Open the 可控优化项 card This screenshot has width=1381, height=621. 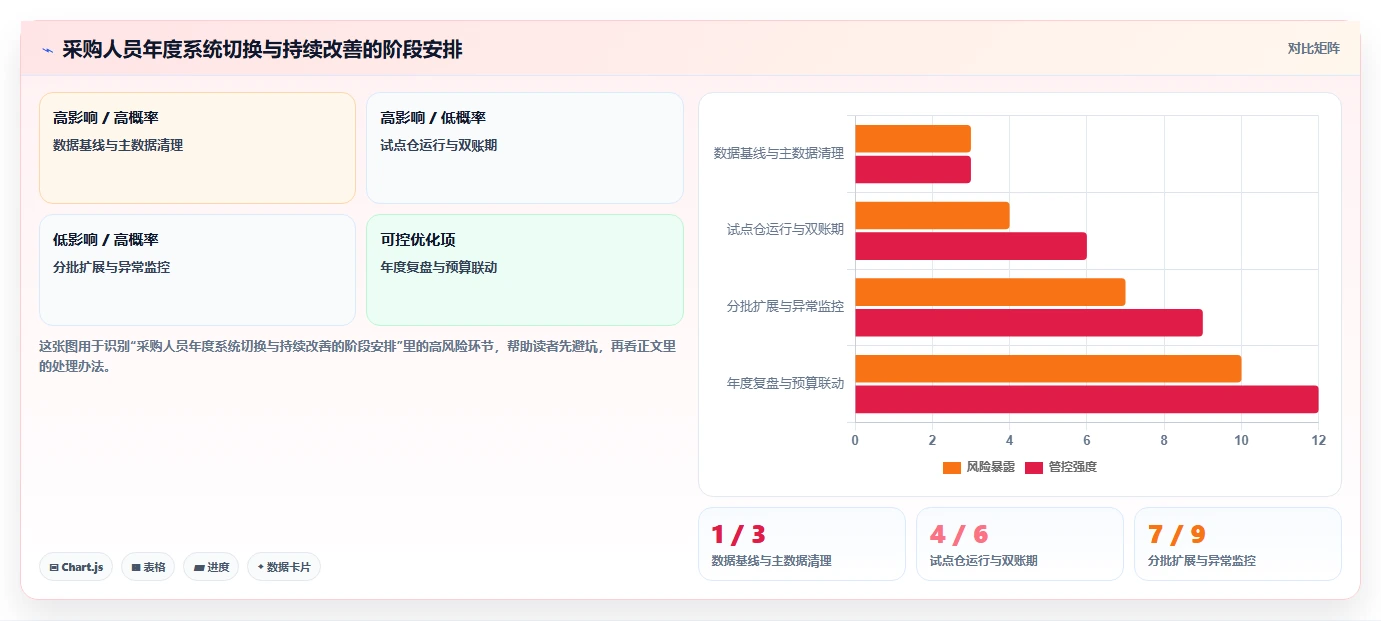[525, 270]
